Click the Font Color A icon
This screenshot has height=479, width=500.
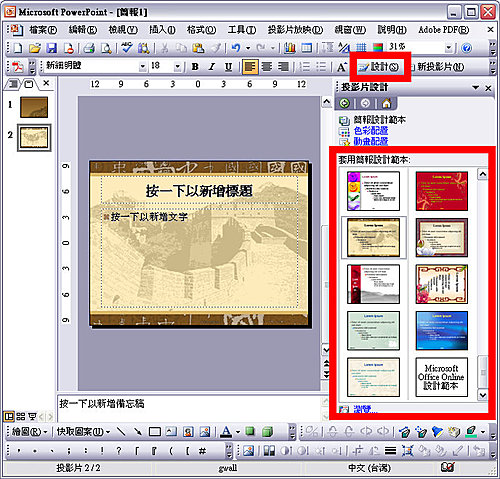pyautogui.click(x=226, y=432)
